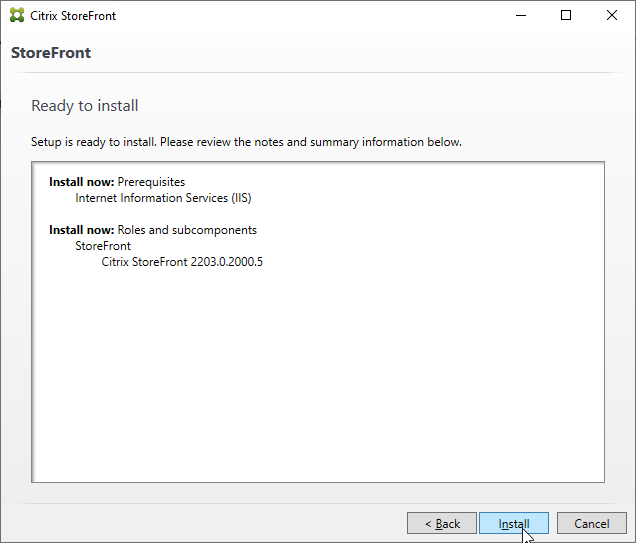
Task: Click the 'Ready to install' heading
Action: 85,106
